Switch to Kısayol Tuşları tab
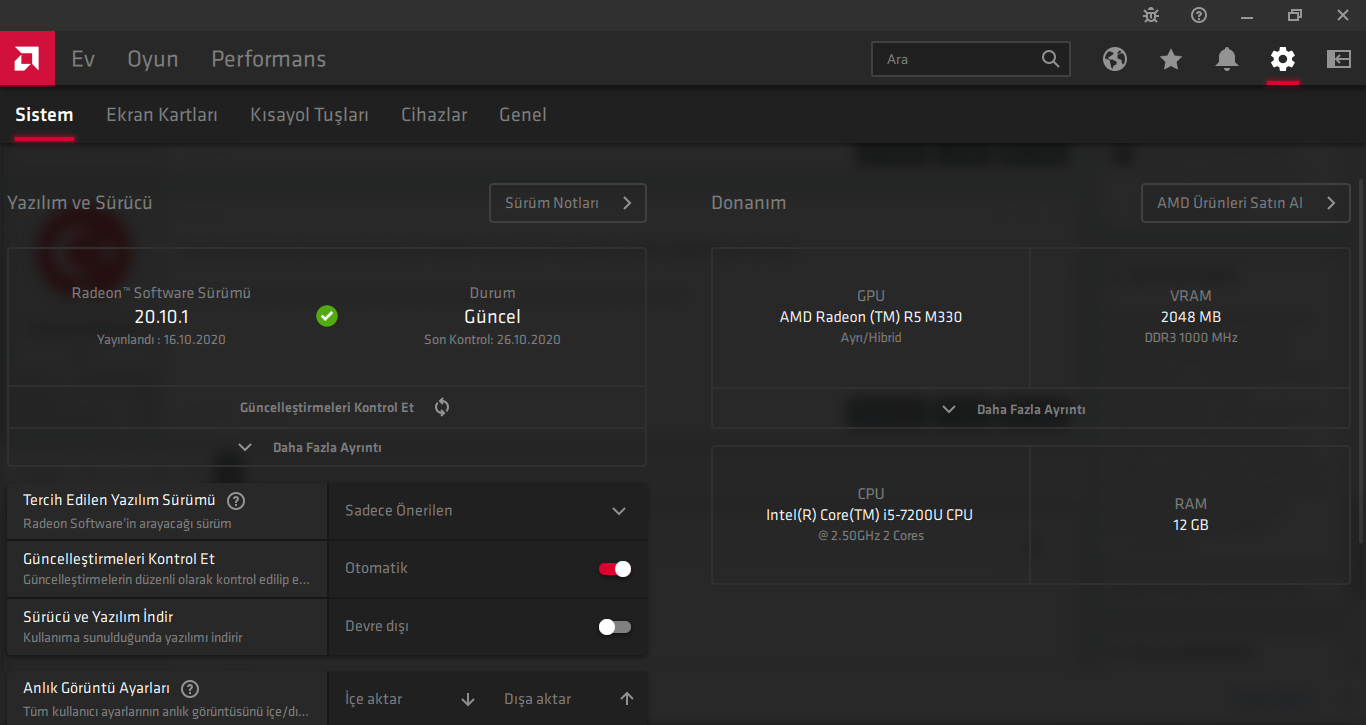Viewport: 1366px width, 725px height. [x=309, y=115]
